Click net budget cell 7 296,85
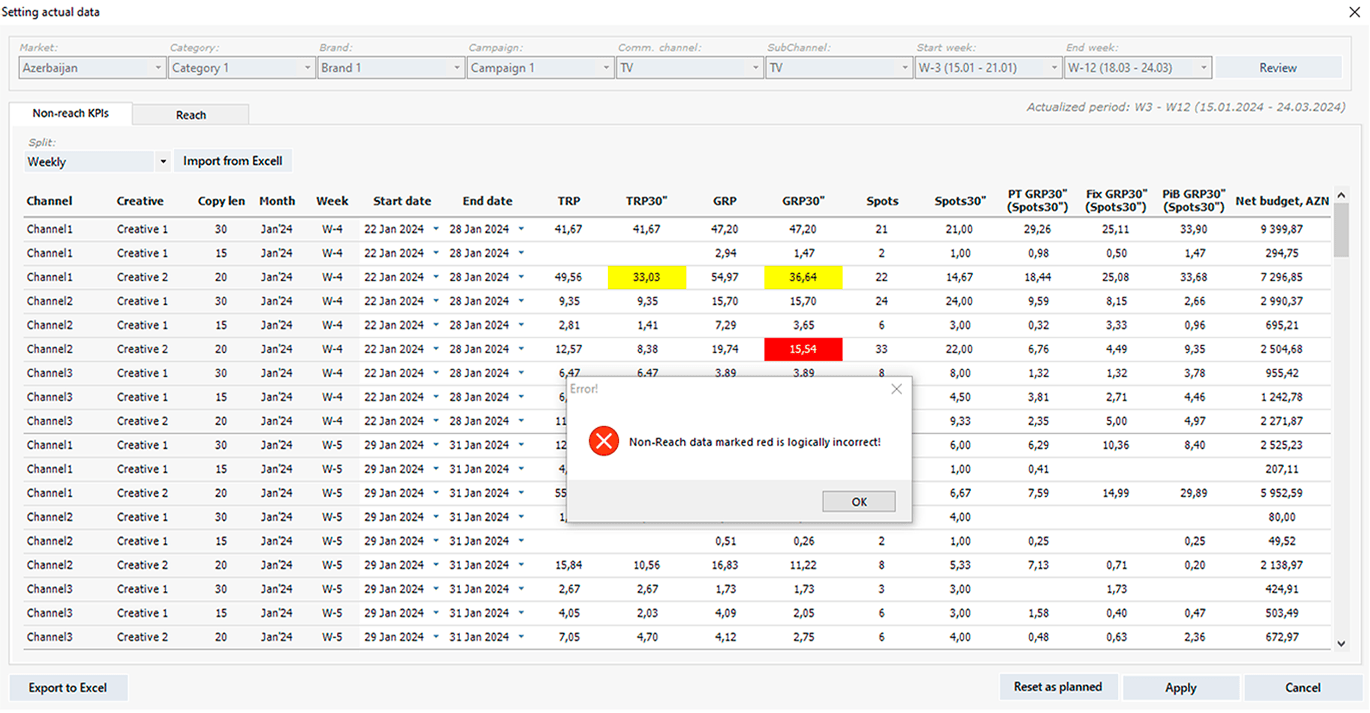Viewport: 1370px width, 713px height. click(x=1280, y=277)
